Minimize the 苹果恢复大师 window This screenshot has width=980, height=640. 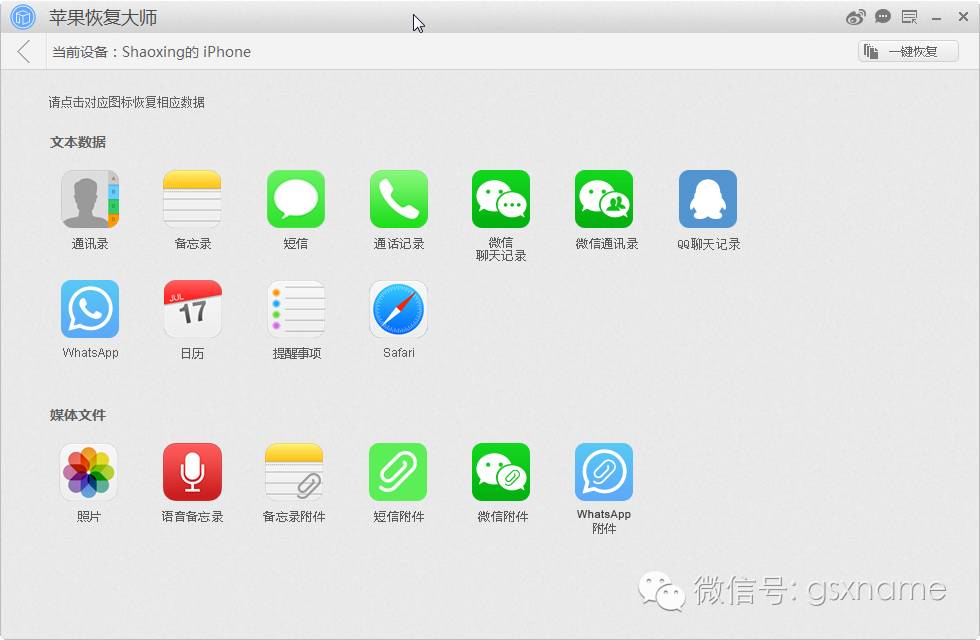tap(936, 19)
